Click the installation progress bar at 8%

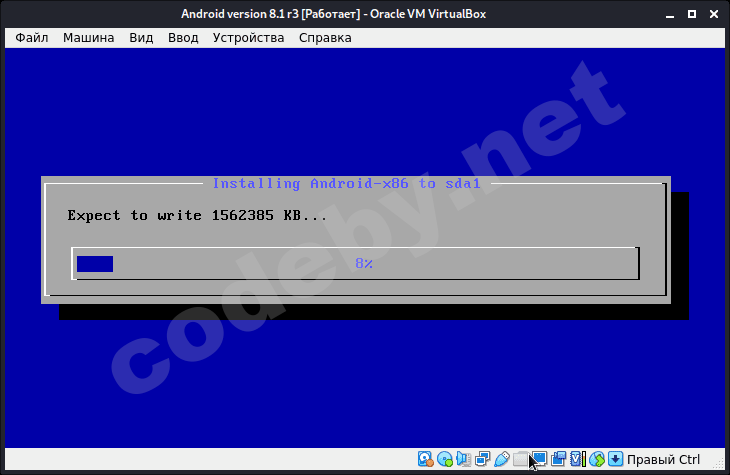click(x=356, y=264)
